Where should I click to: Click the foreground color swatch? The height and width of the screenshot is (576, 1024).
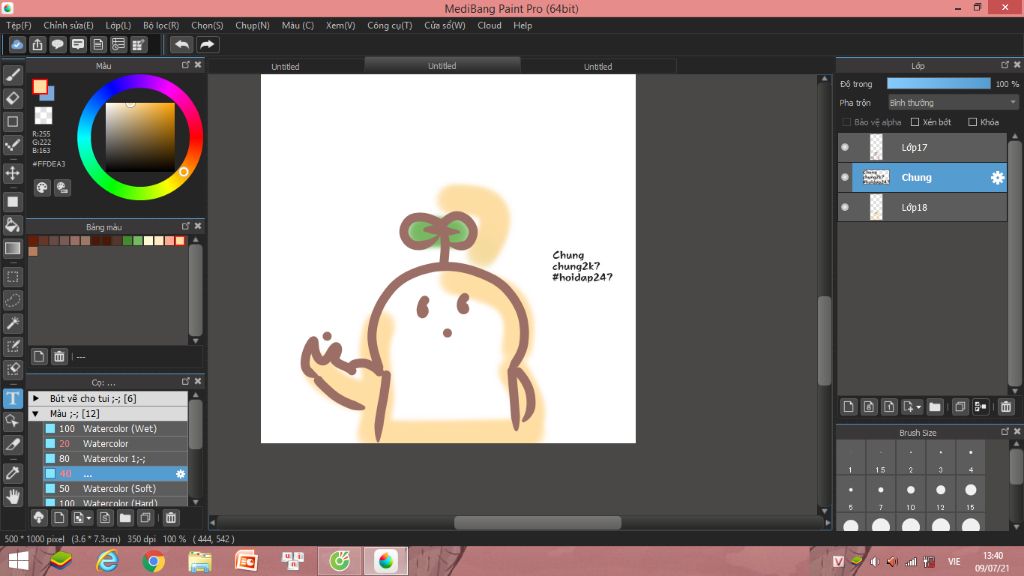pyautogui.click(x=40, y=87)
